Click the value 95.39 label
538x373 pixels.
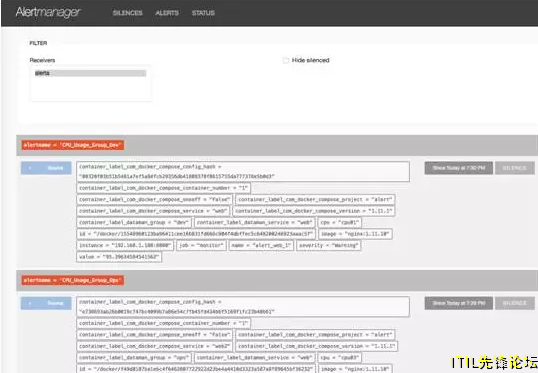click(119, 257)
